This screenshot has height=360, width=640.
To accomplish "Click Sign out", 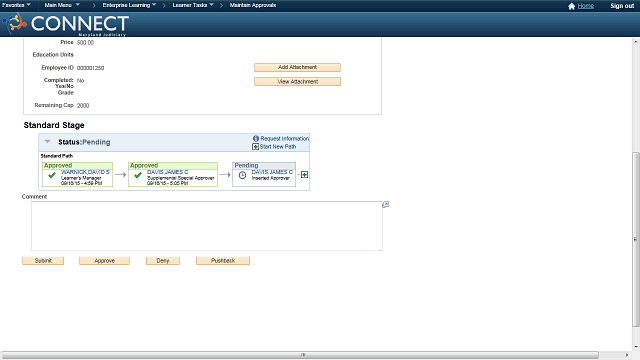I will coord(622,6).
